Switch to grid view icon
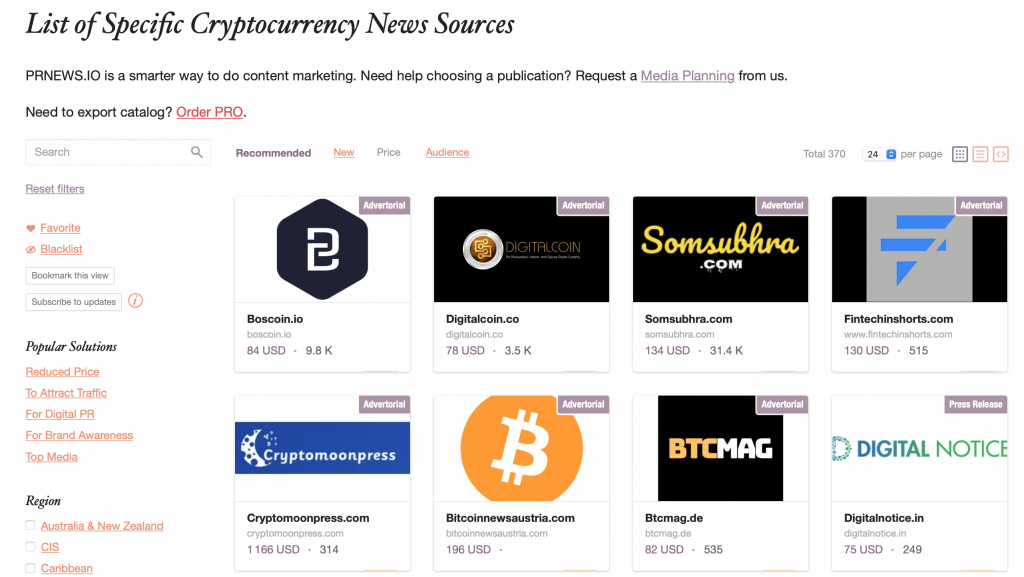The height and width of the screenshot is (577, 1024). pyautogui.click(x=959, y=154)
